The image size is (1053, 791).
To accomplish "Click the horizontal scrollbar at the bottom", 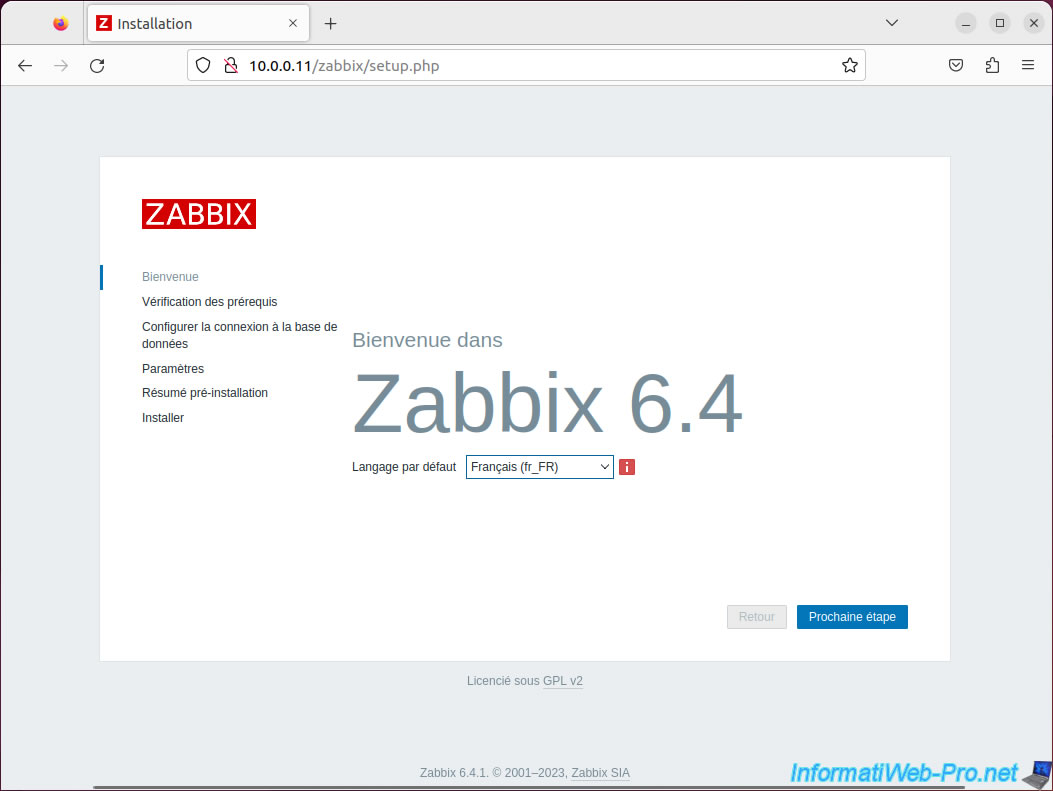I will click(x=529, y=787).
